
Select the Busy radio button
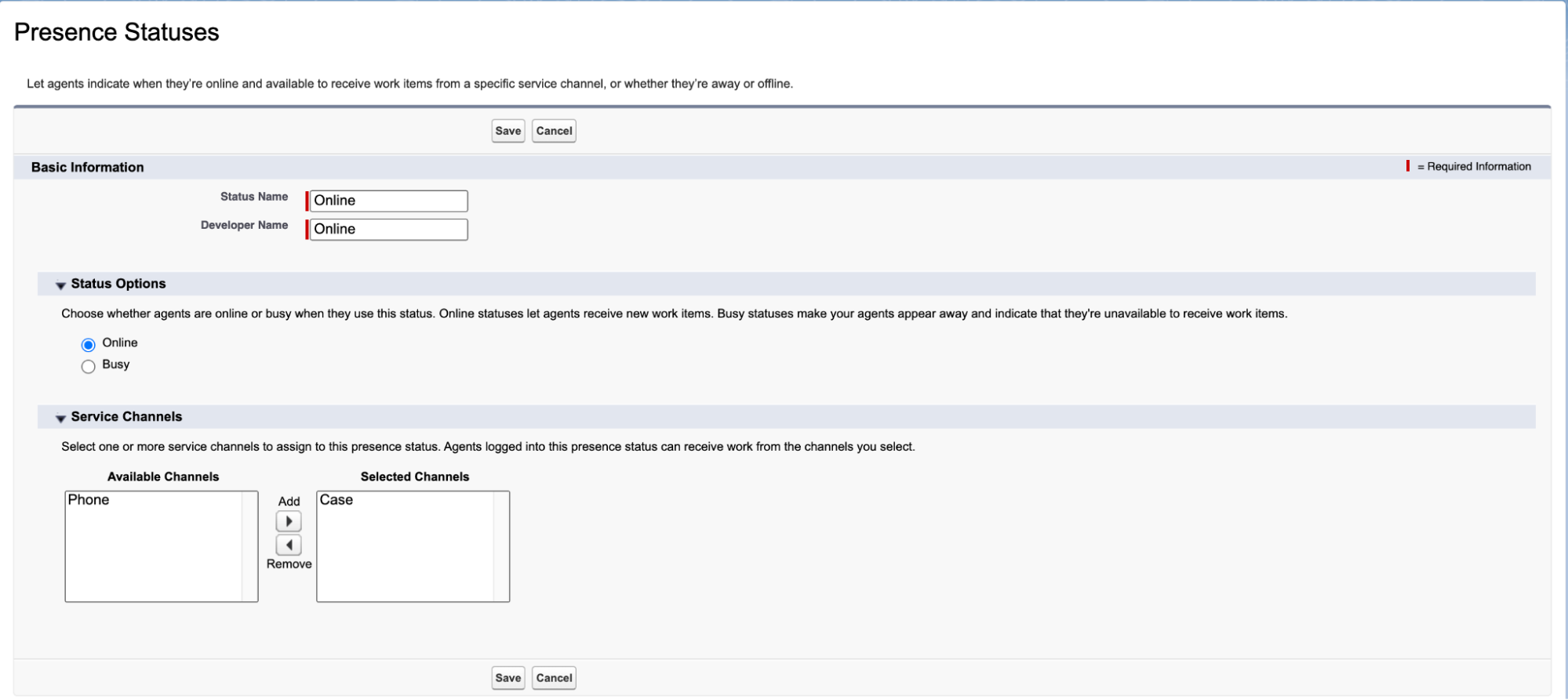pyautogui.click(x=89, y=366)
